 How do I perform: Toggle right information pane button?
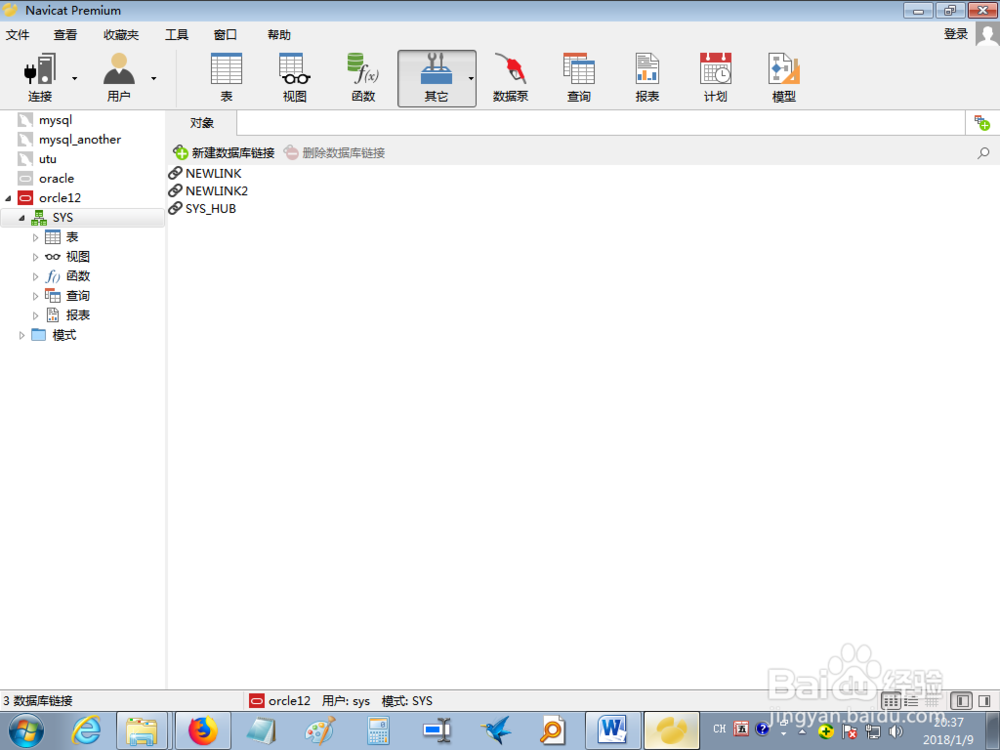[984, 701]
